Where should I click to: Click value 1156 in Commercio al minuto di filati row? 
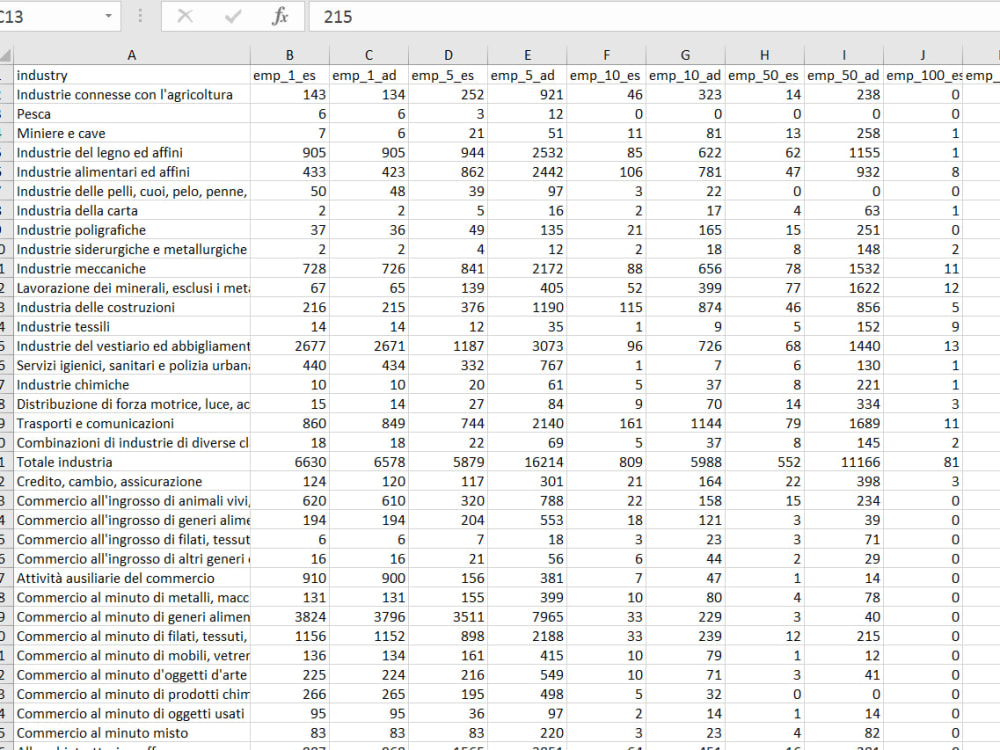point(290,636)
